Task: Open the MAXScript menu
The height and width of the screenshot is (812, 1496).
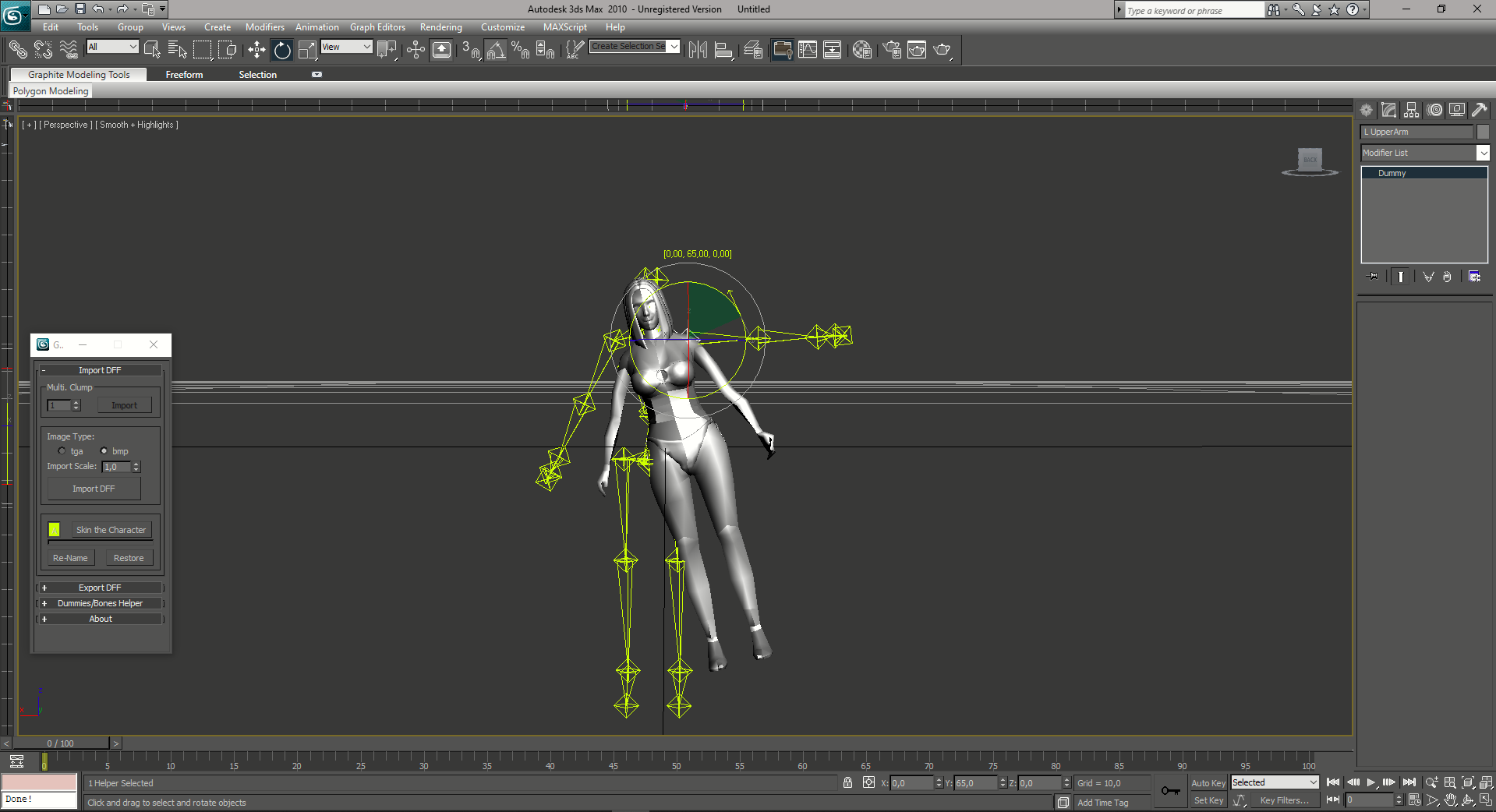Action: (564, 27)
